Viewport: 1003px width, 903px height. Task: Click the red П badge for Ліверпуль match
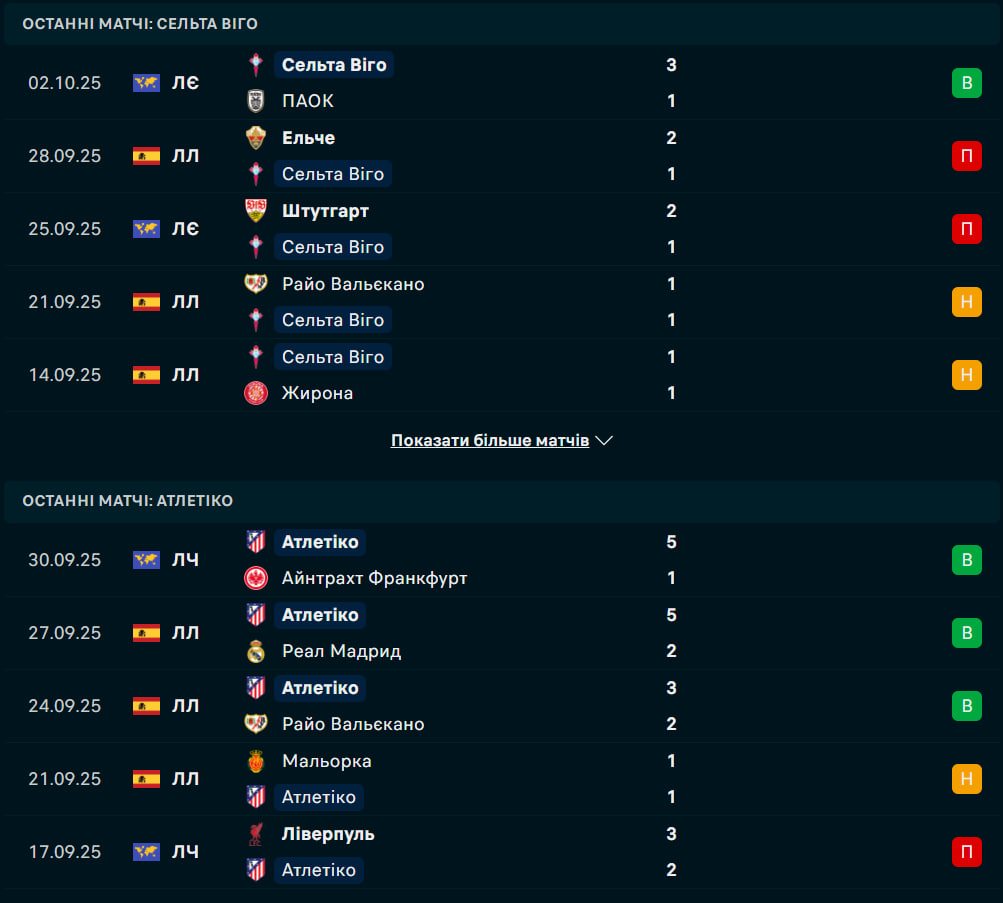(966, 852)
